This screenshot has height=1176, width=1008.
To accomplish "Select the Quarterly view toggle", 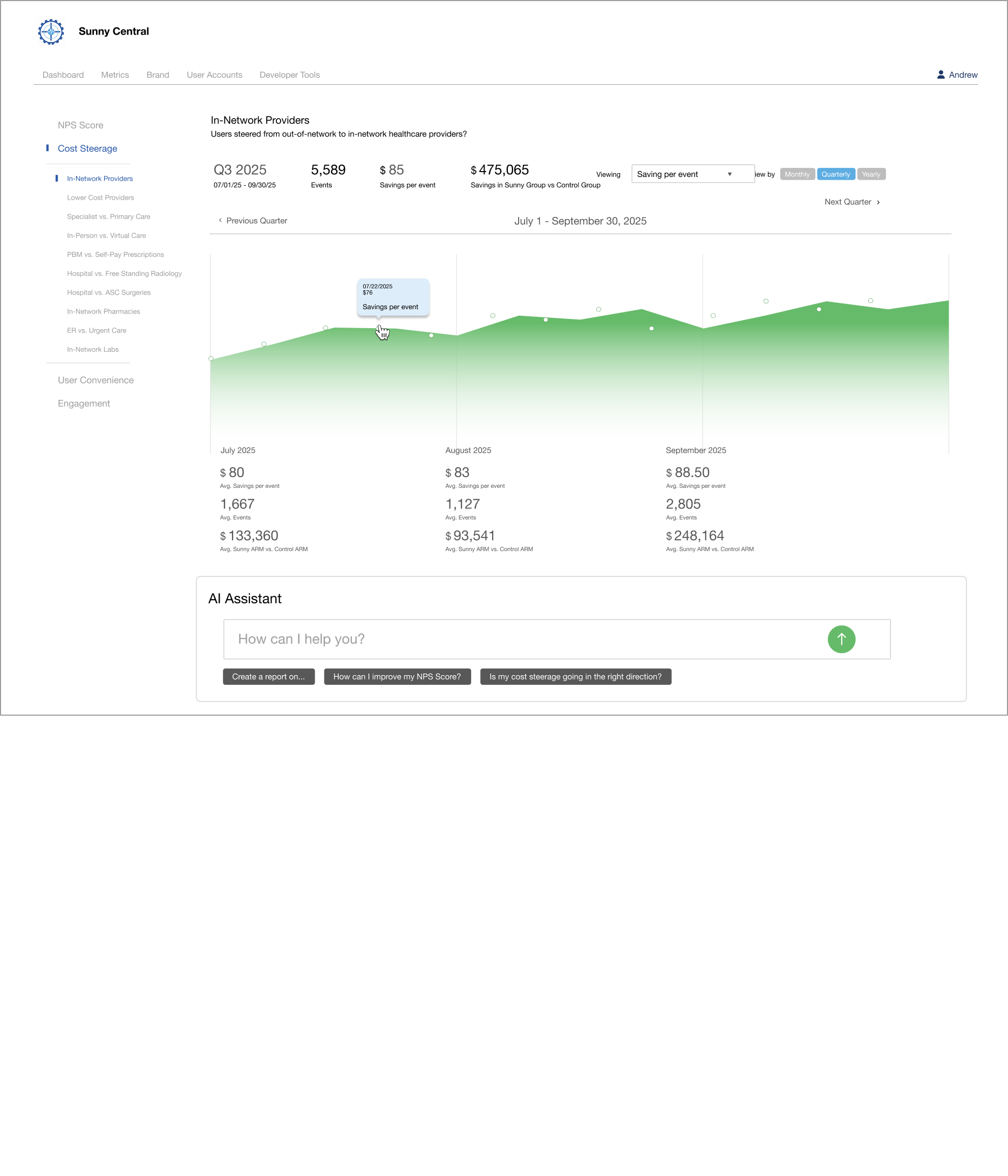I will point(835,174).
